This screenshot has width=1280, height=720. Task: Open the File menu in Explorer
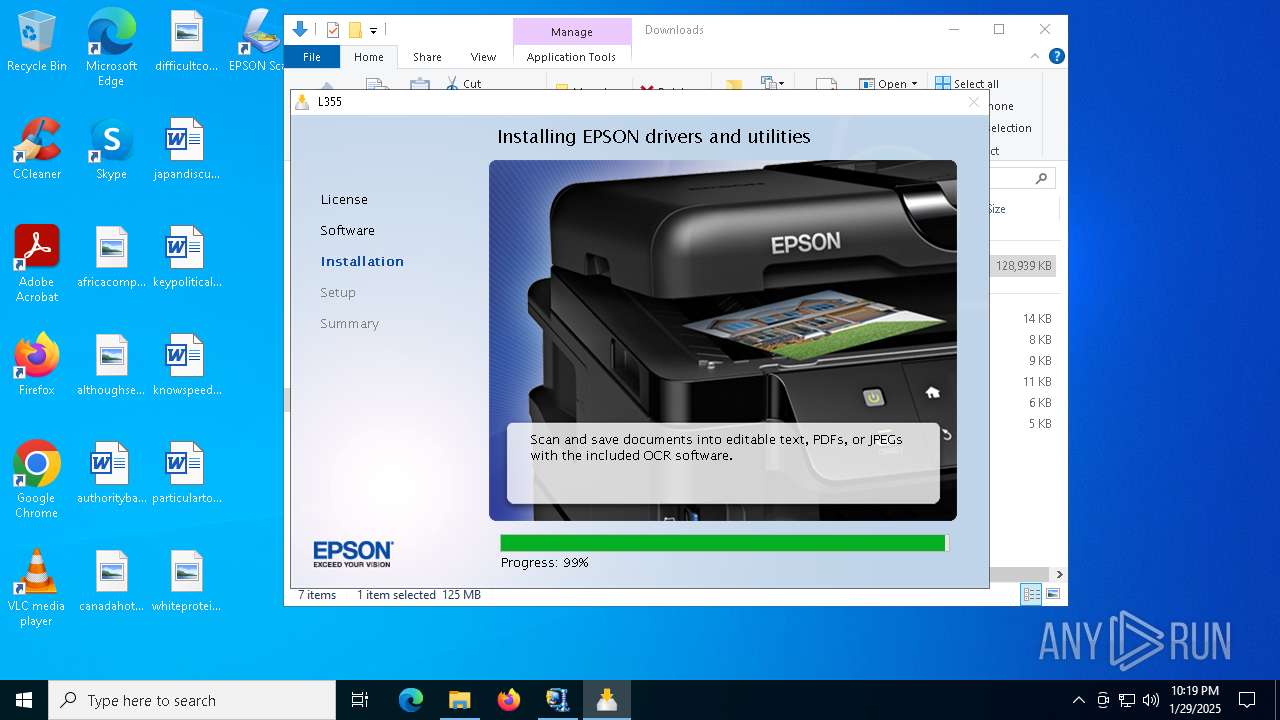click(x=312, y=57)
